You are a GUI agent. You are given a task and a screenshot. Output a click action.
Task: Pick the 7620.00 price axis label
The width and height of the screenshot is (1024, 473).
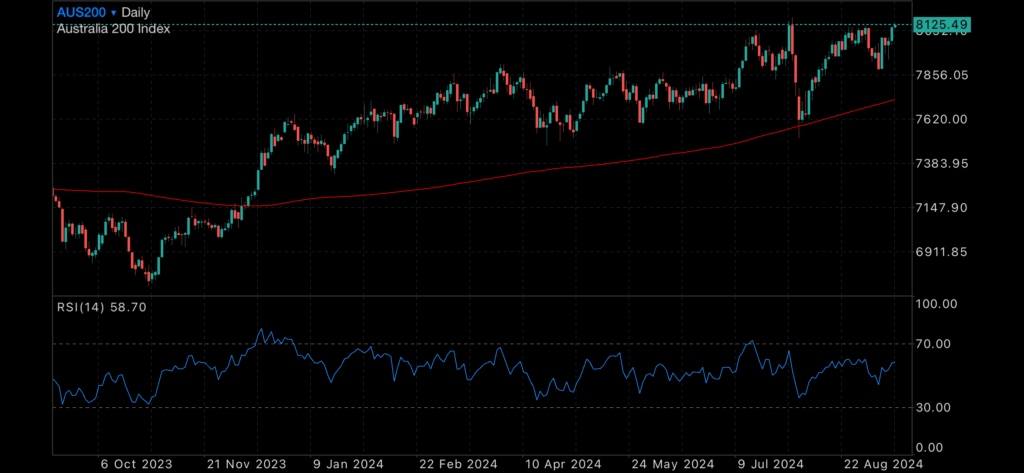tap(941, 120)
